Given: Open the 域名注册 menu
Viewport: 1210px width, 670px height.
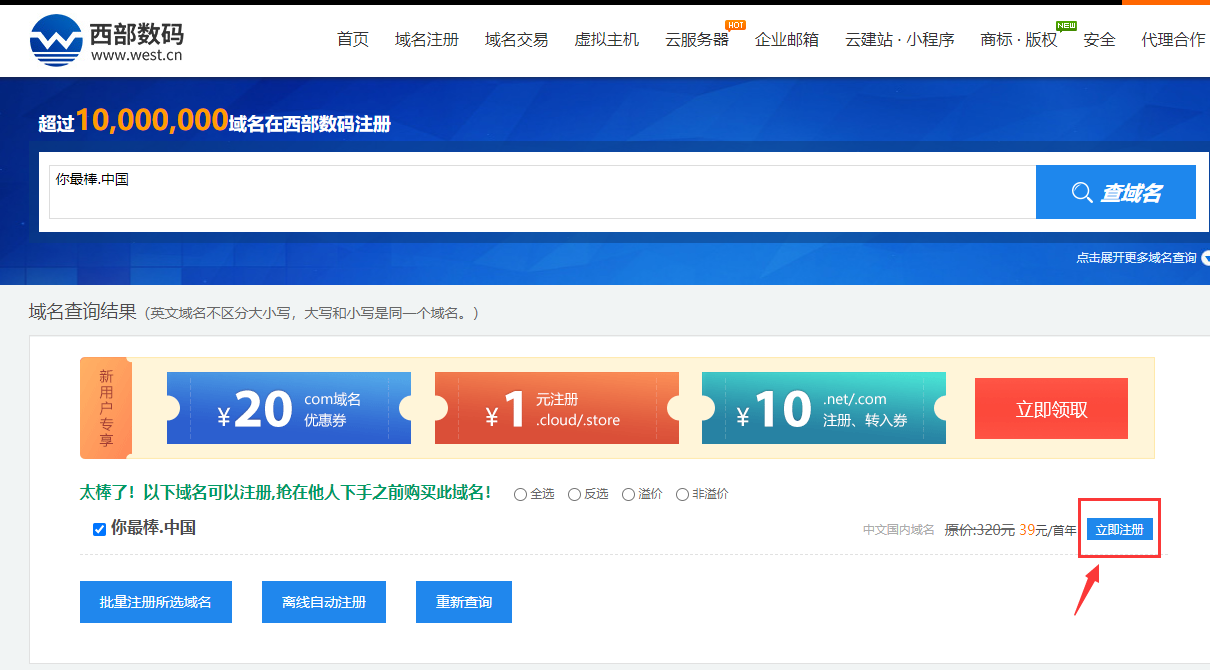Looking at the screenshot, I should tap(427, 39).
